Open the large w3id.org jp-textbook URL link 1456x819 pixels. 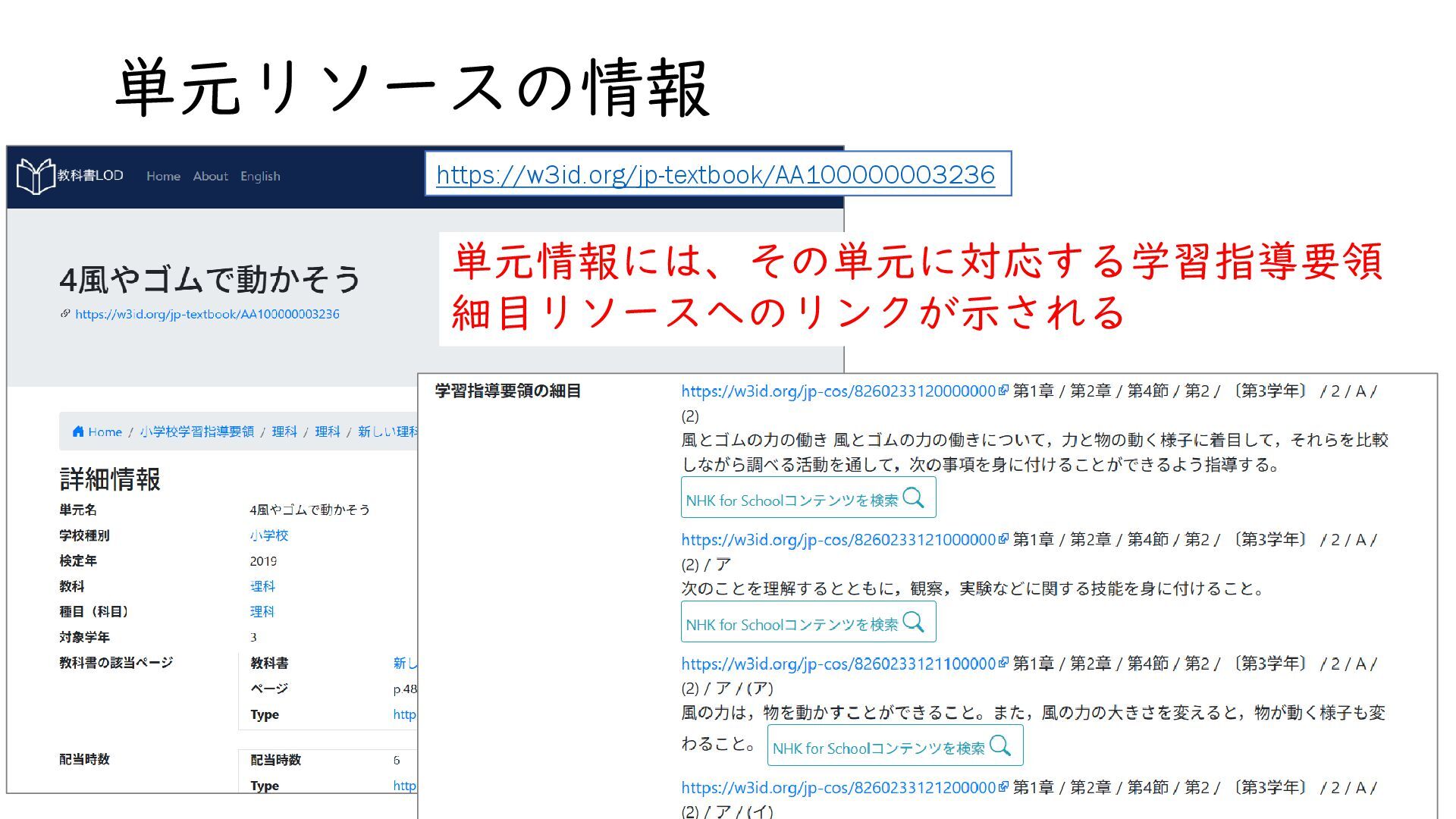coord(715,174)
